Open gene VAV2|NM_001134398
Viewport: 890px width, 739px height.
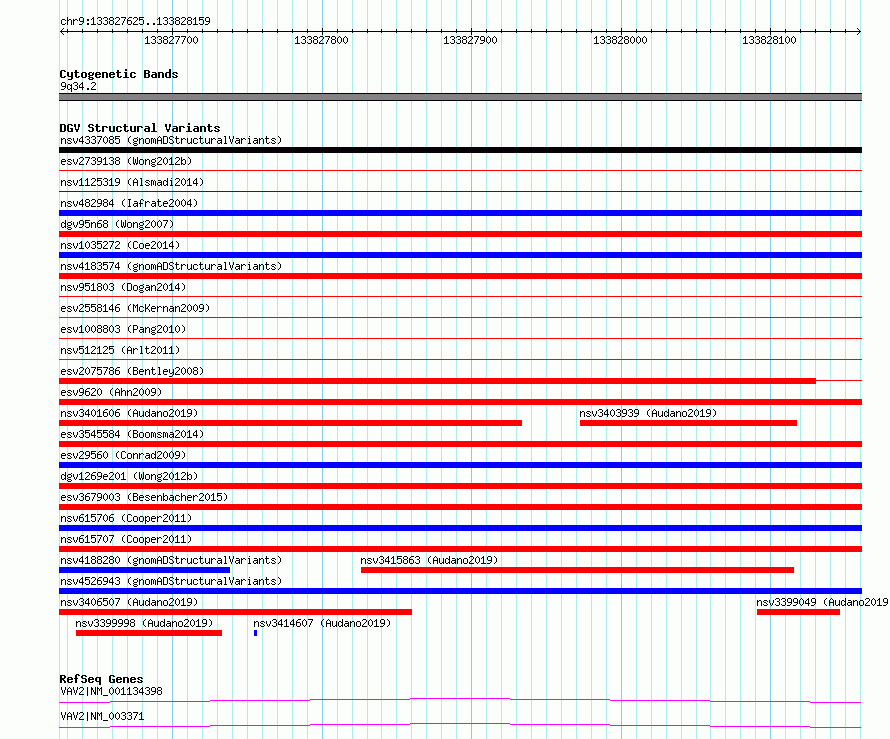[x=111, y=691]
